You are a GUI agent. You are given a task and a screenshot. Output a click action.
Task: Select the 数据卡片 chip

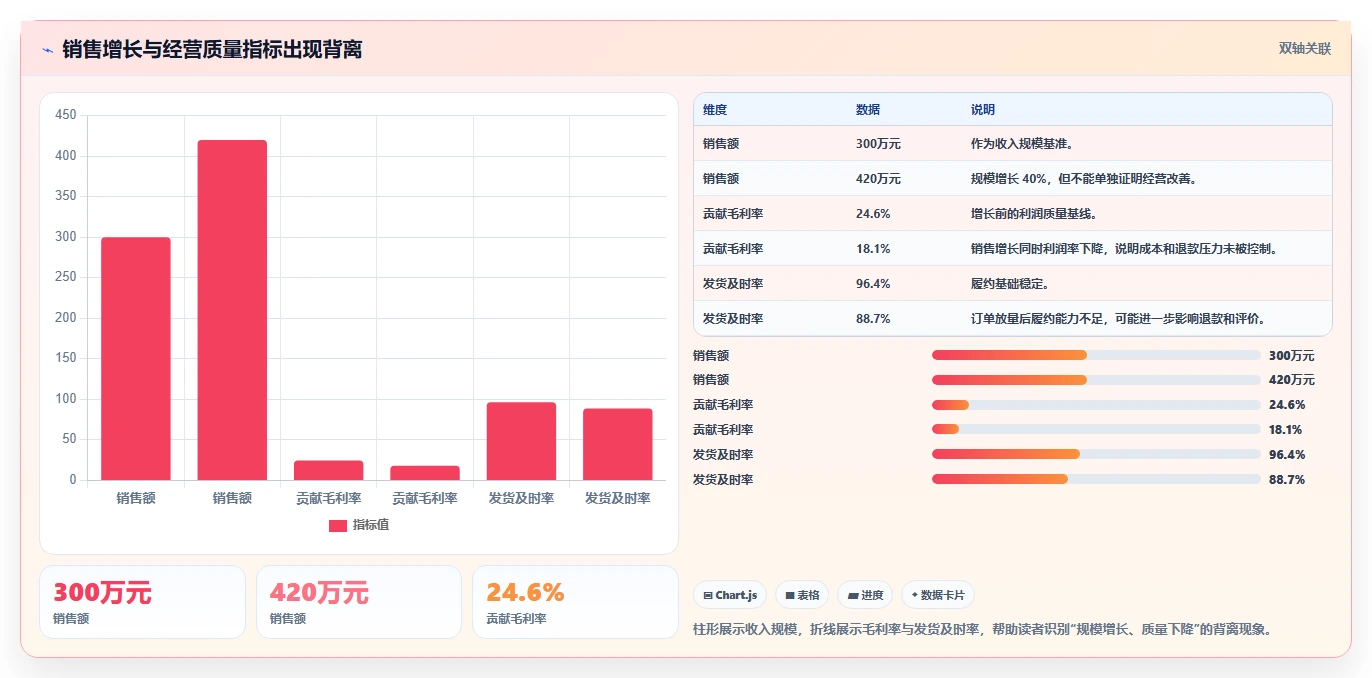coord(938,595)
